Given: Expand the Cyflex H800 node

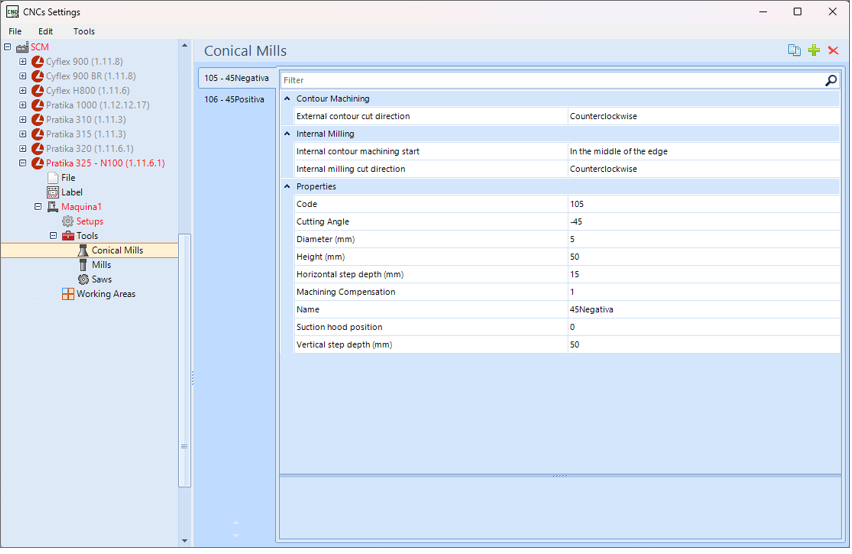Looking at the screenshot, I should coord(23,91).
